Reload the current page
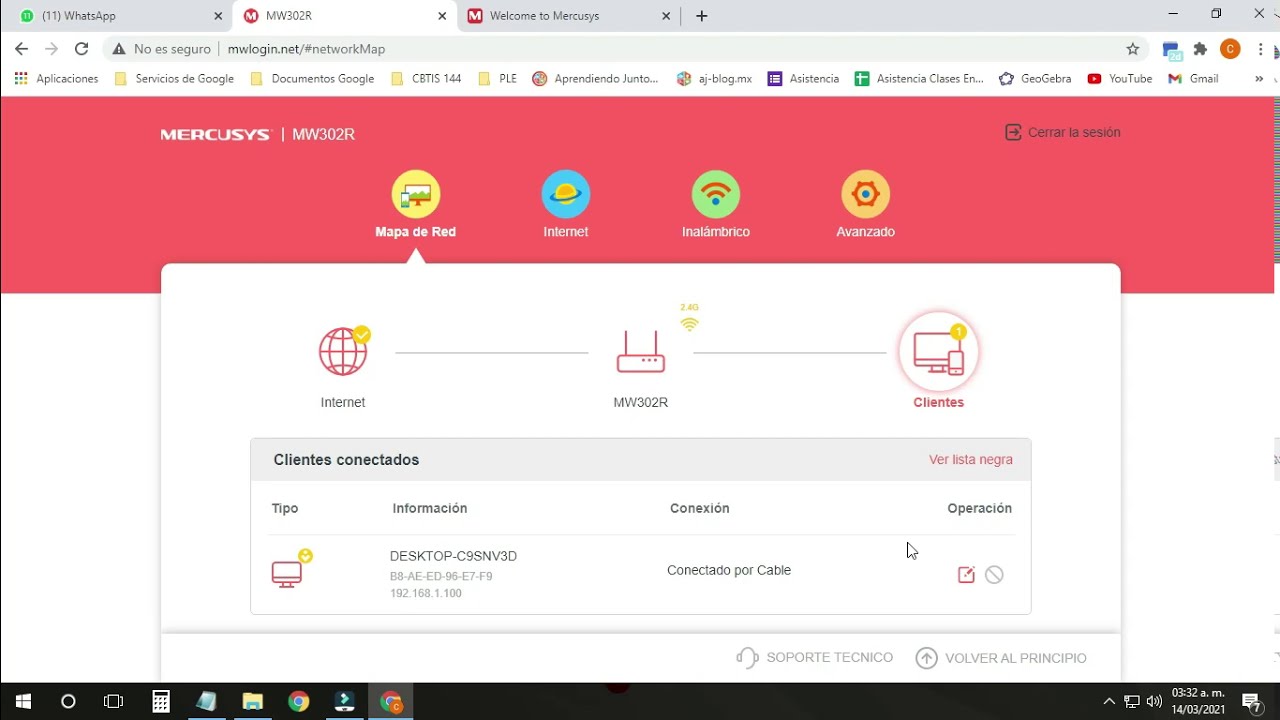The height and width of the screenshot is (720, 1280). click(x=82, y=48)
